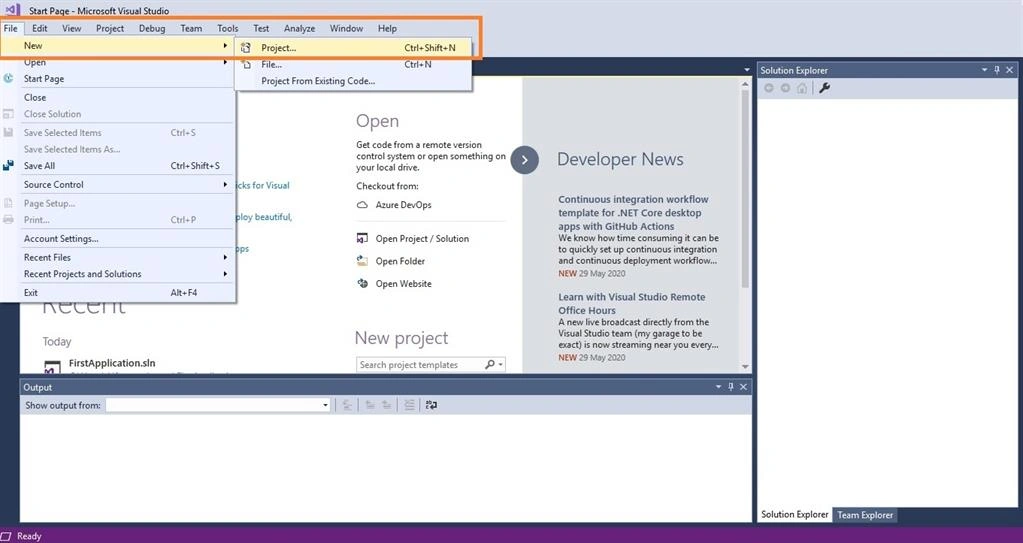Open the Window menu

coord(346,28)
